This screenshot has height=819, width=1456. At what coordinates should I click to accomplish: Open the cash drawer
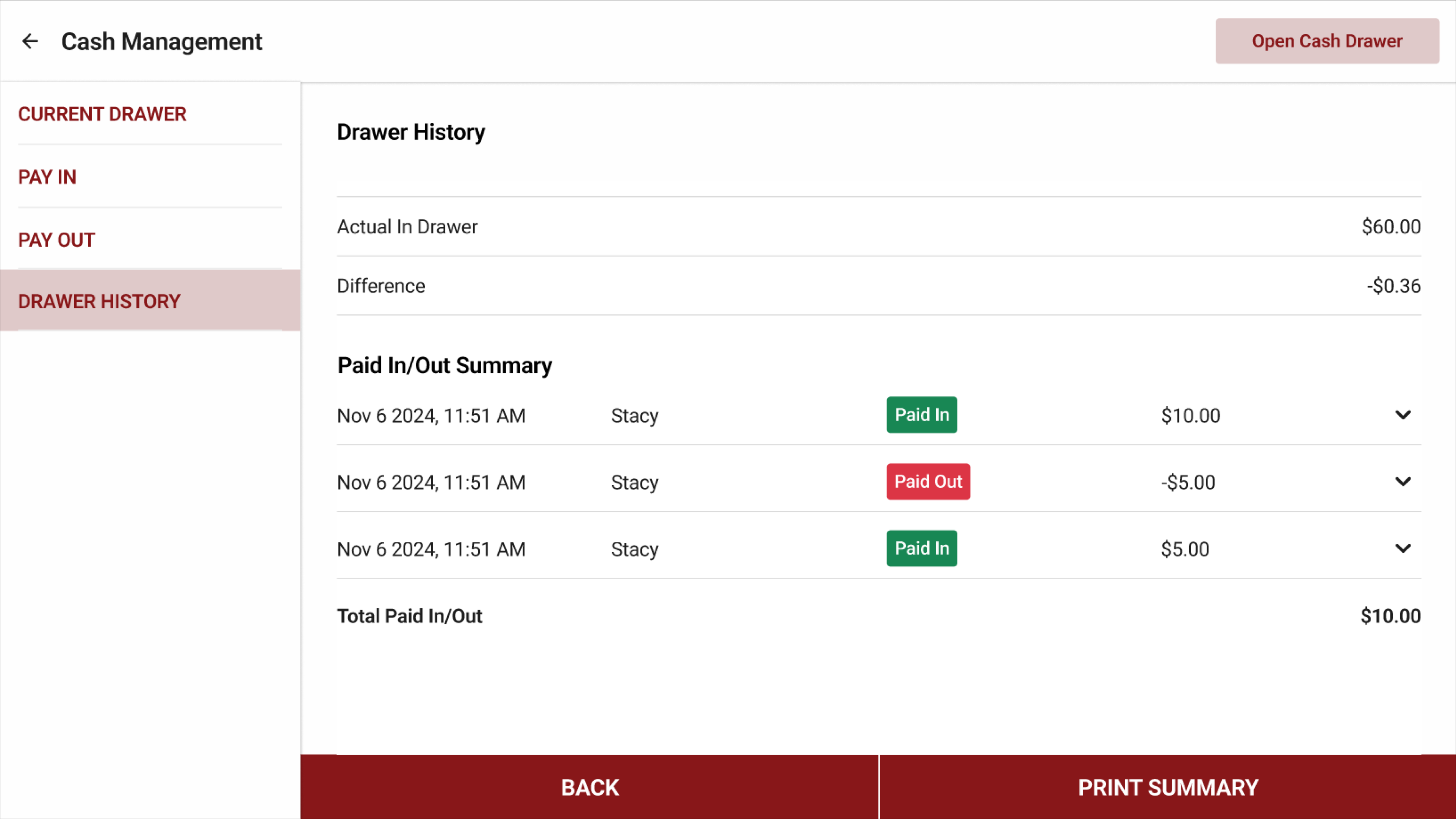pos(1327,41)
